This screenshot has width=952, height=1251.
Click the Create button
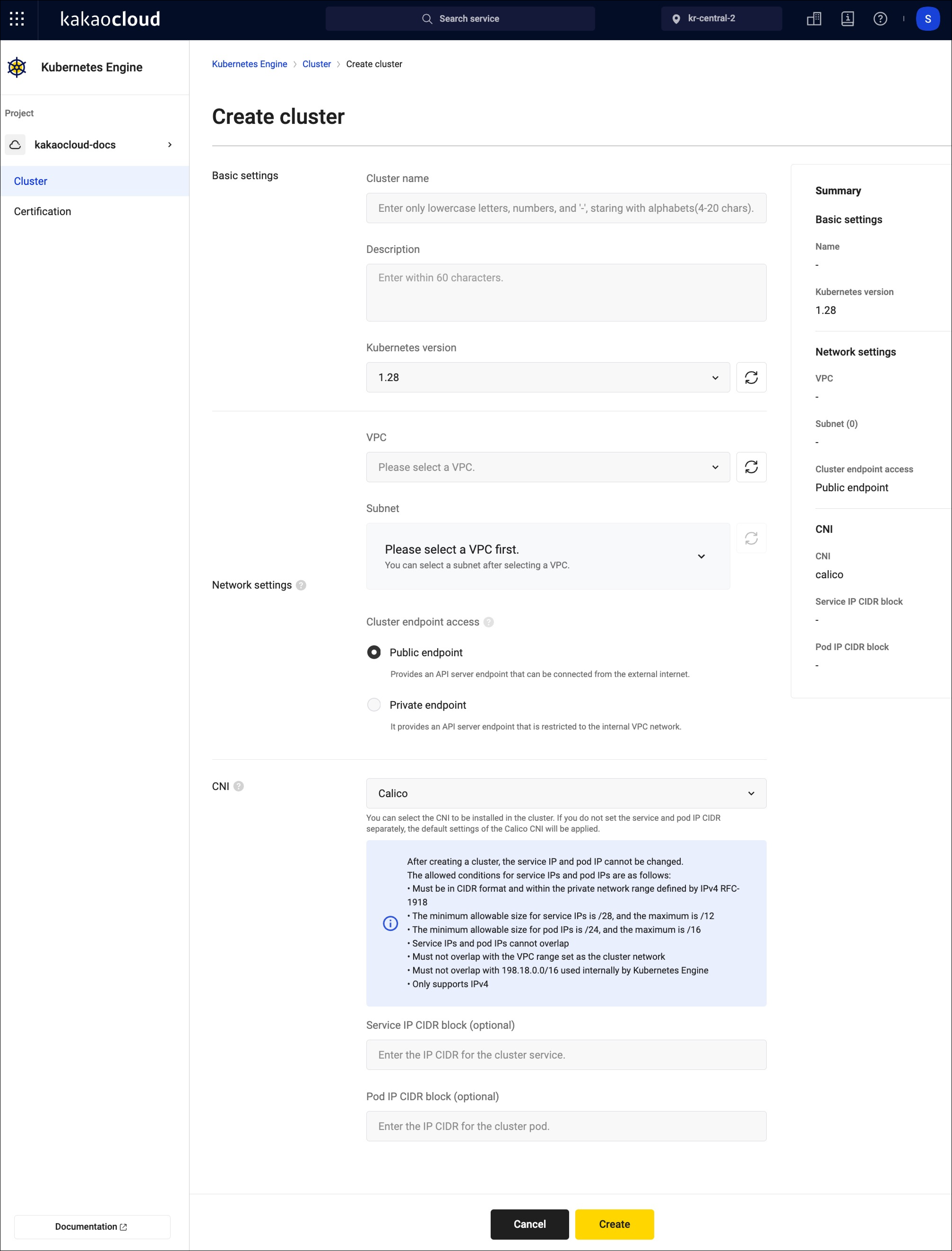pos(614,1224)
